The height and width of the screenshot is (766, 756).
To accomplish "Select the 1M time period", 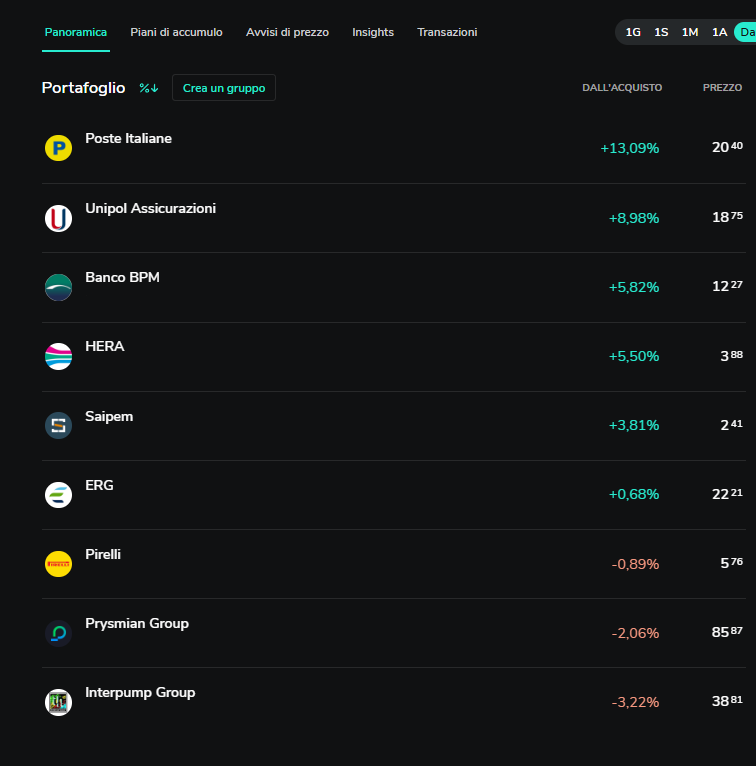I will pyautogui.click(x=690, y=32).
